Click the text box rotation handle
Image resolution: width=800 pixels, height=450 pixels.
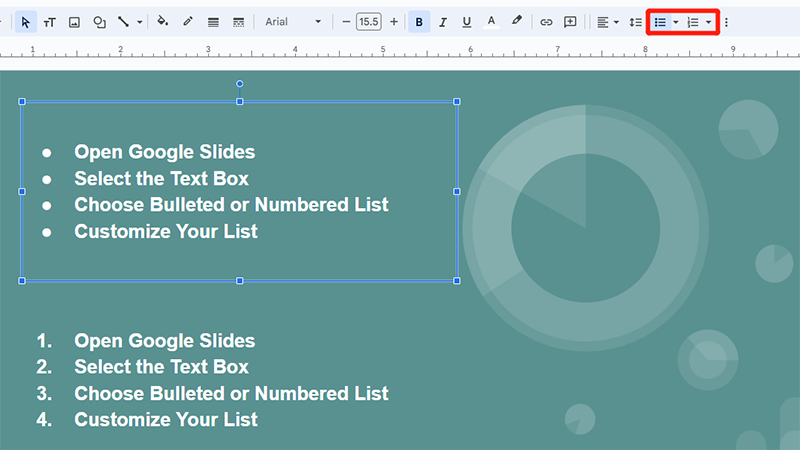pyautogui.click(x=239, y=84)
